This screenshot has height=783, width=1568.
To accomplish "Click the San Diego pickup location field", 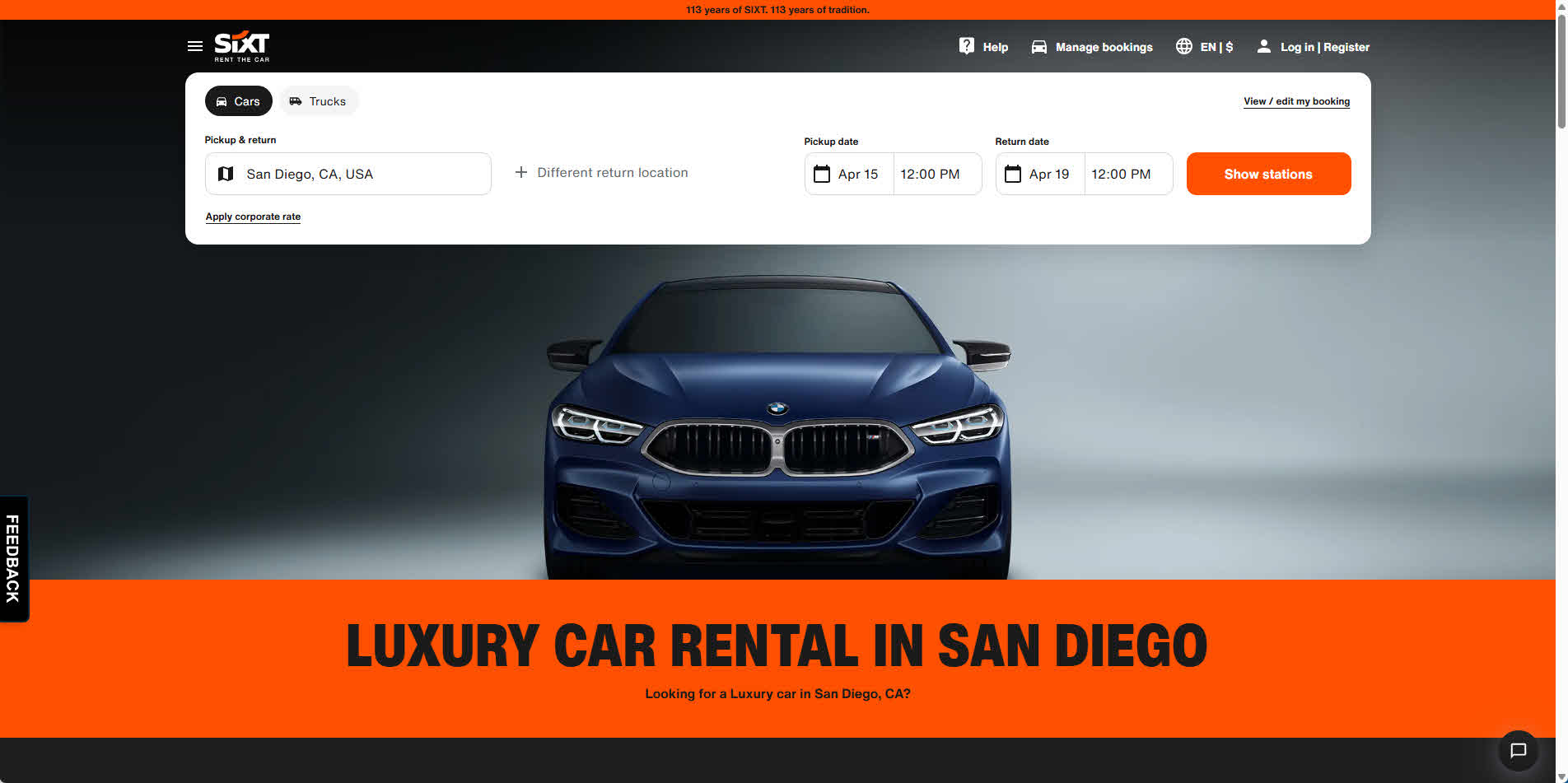I will [348, 174].
